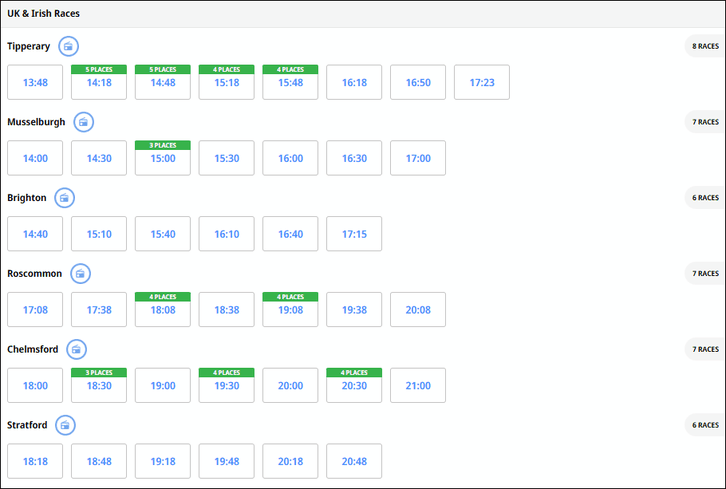
Task: Click Chelmsford 20:30 race
Action: click(x=354, y=385)
